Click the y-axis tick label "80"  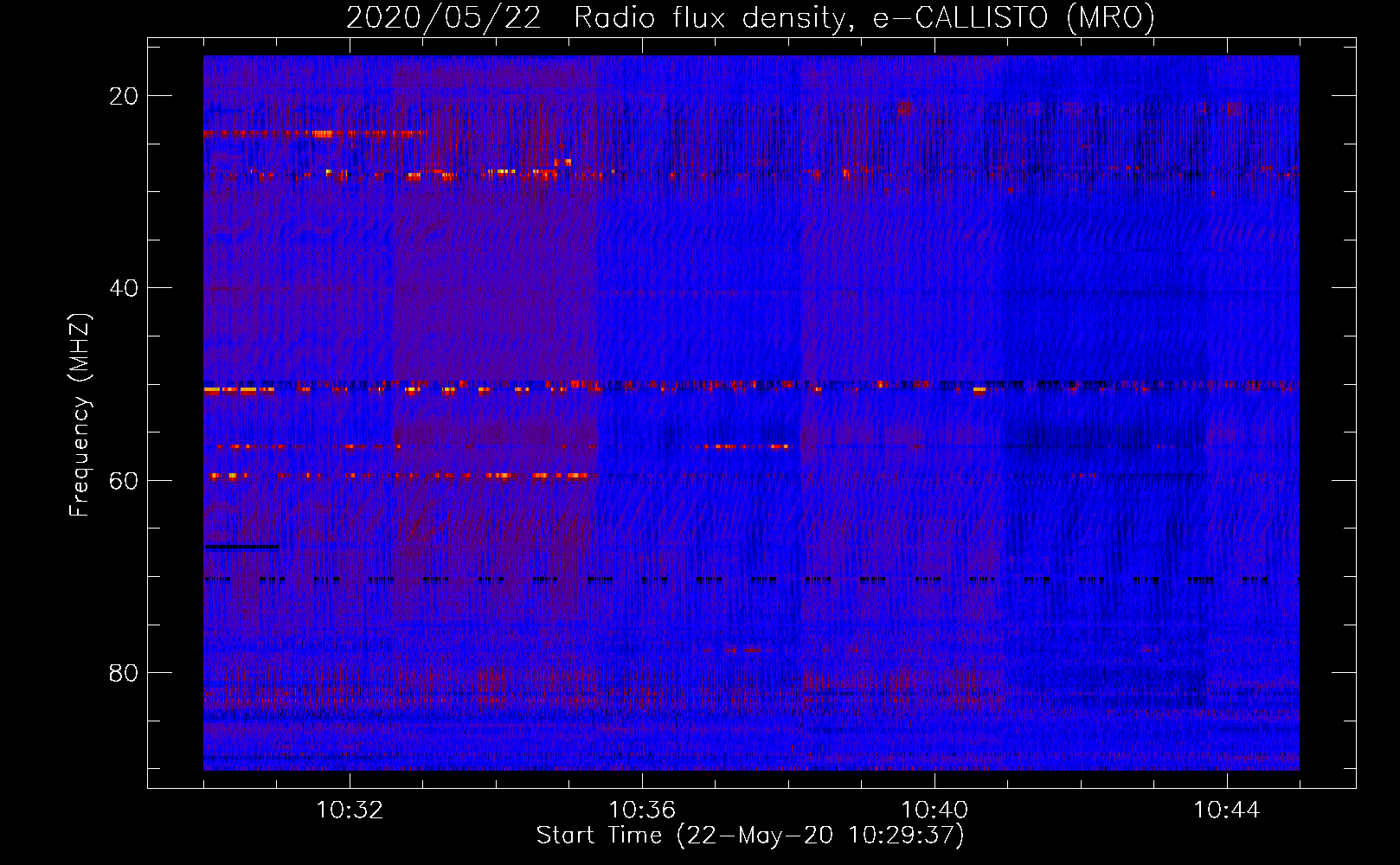[124, 672]
